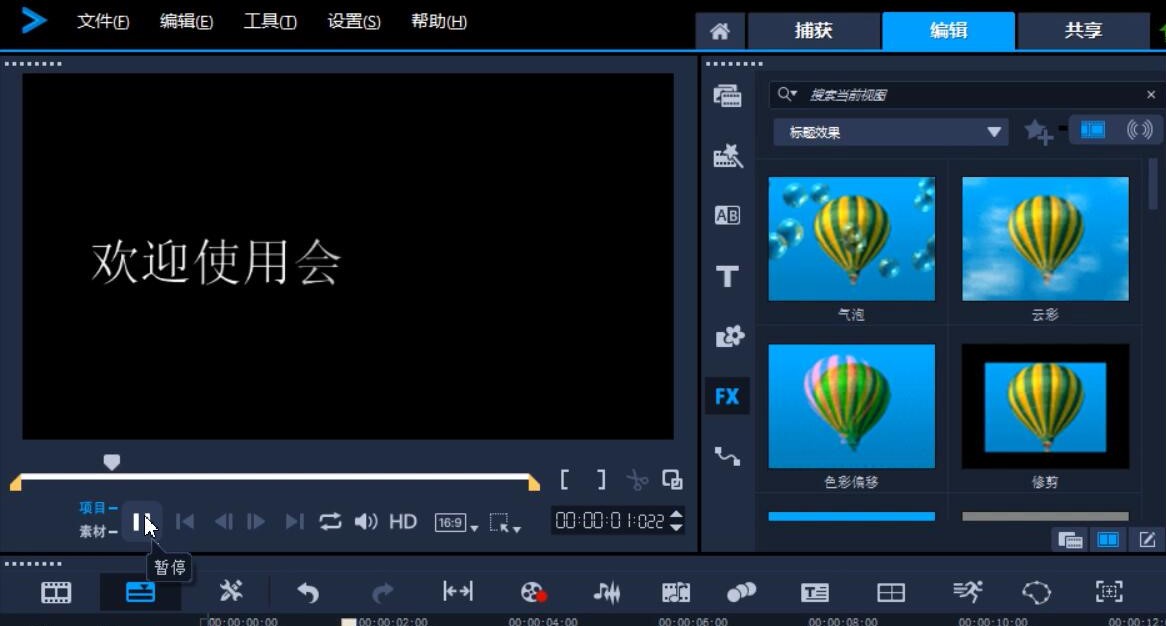This screenshot has width=1166, height=626.
Task: Open the motion path library icon
Action: pyautogui.click(x=727, y=456)
